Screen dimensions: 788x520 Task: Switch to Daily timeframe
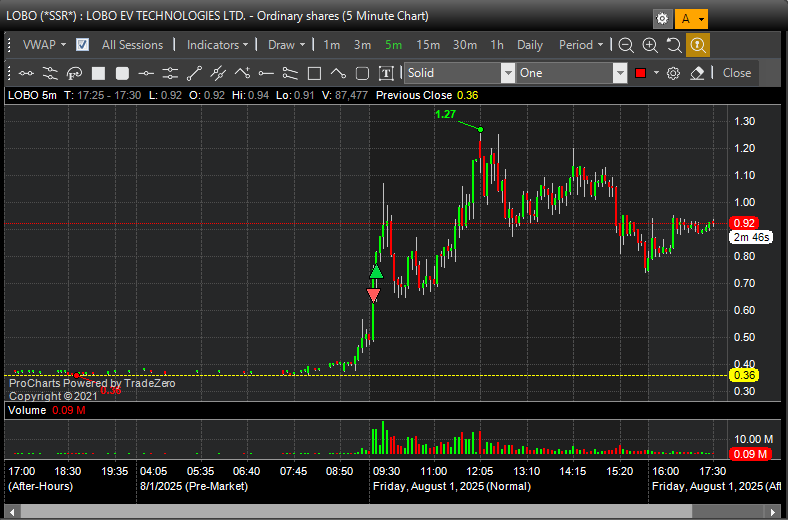(x=530, y=45)
